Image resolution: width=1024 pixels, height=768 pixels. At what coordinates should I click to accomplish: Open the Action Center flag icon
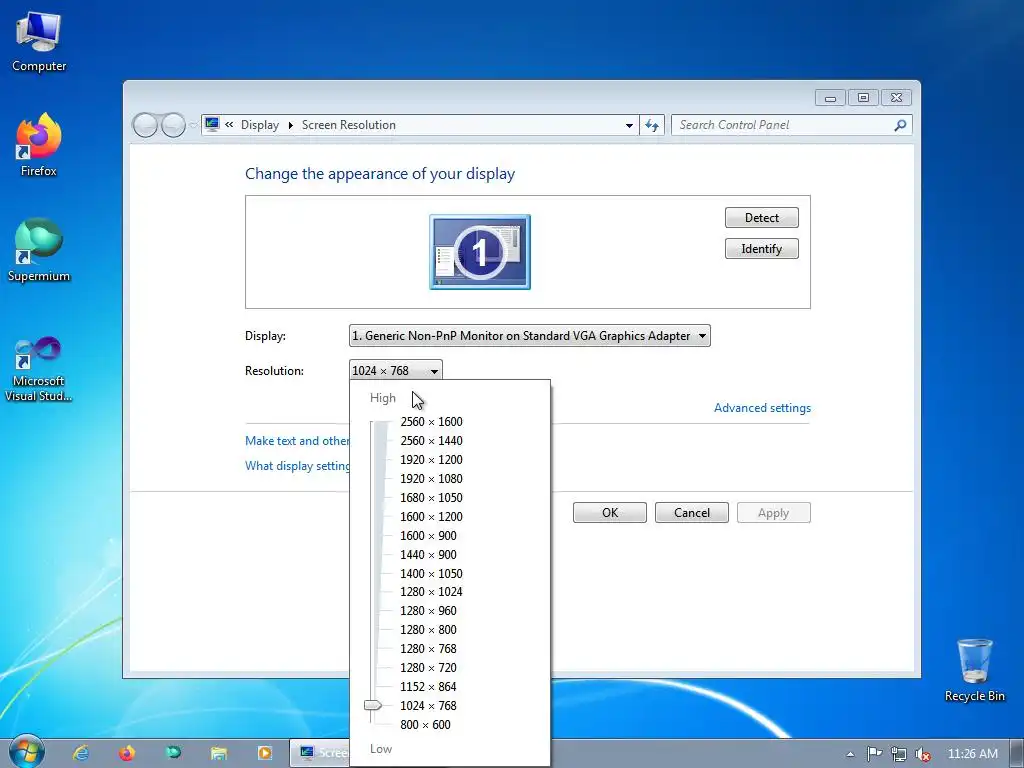pos(874,754)
